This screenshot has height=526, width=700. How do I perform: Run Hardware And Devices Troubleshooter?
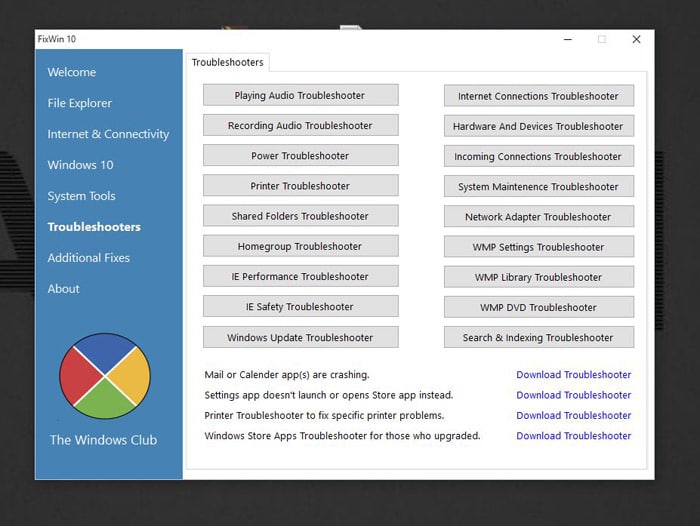pos(538,126)
